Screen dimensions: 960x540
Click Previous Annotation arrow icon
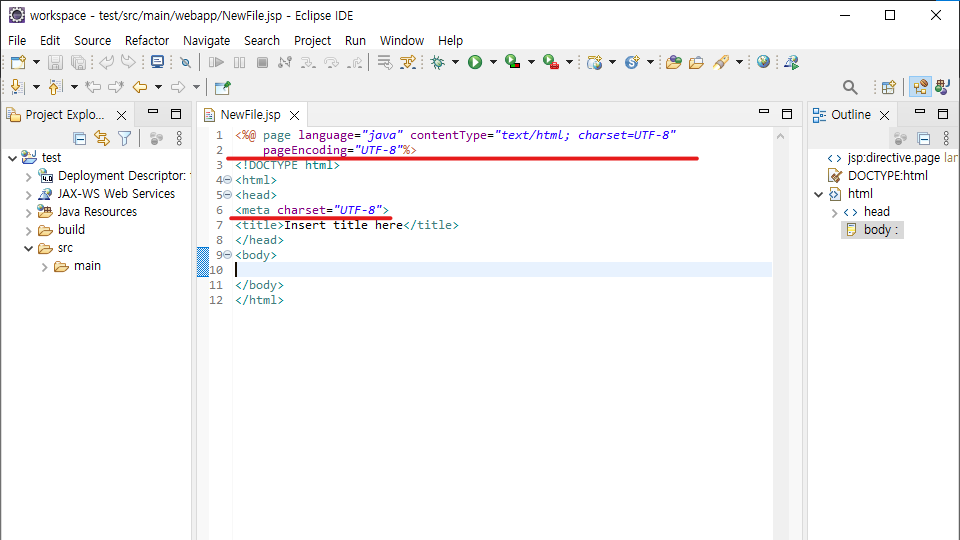[55, 88]
